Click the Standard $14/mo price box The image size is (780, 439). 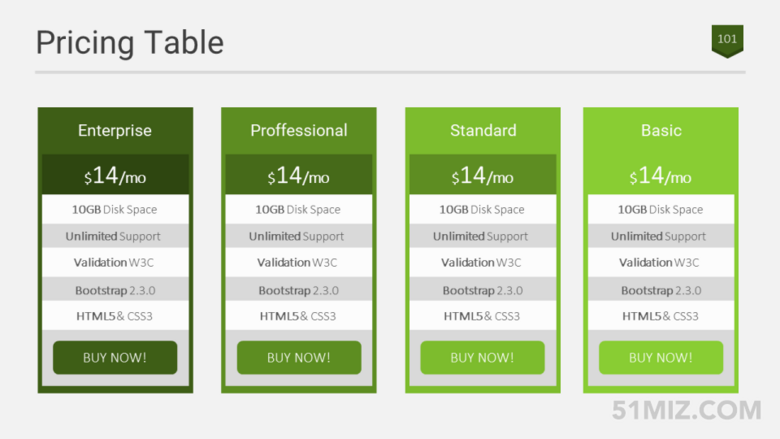483,175
